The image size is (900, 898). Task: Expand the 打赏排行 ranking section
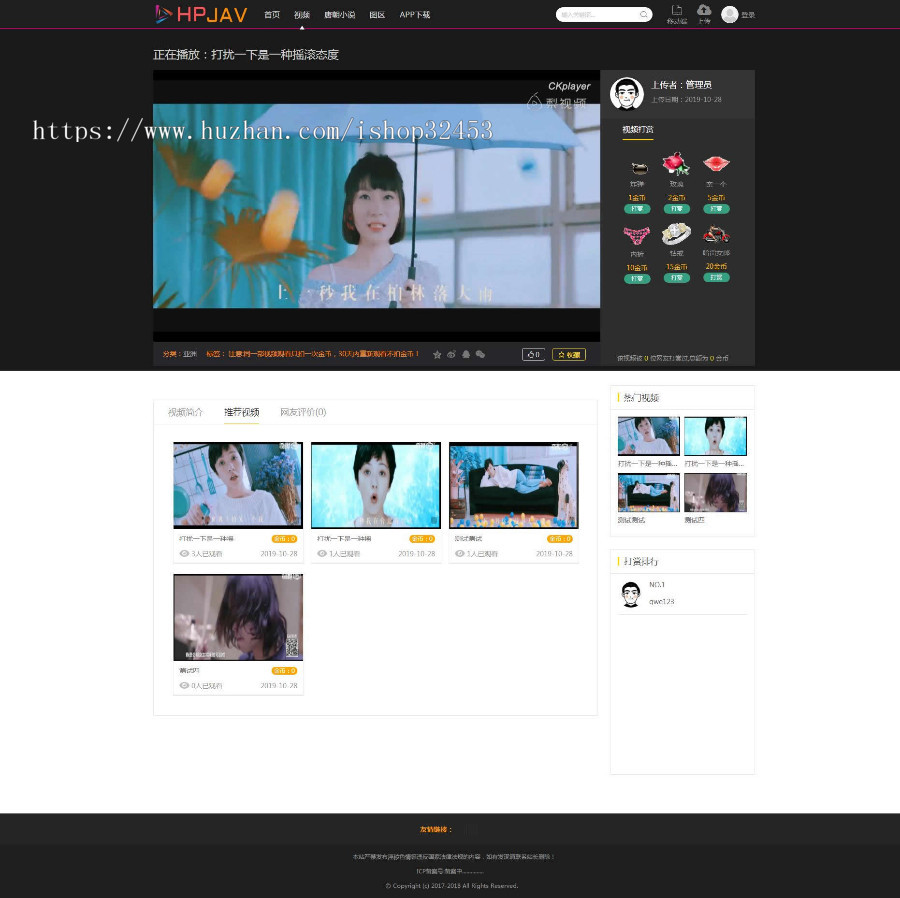[x=644, y=561]
